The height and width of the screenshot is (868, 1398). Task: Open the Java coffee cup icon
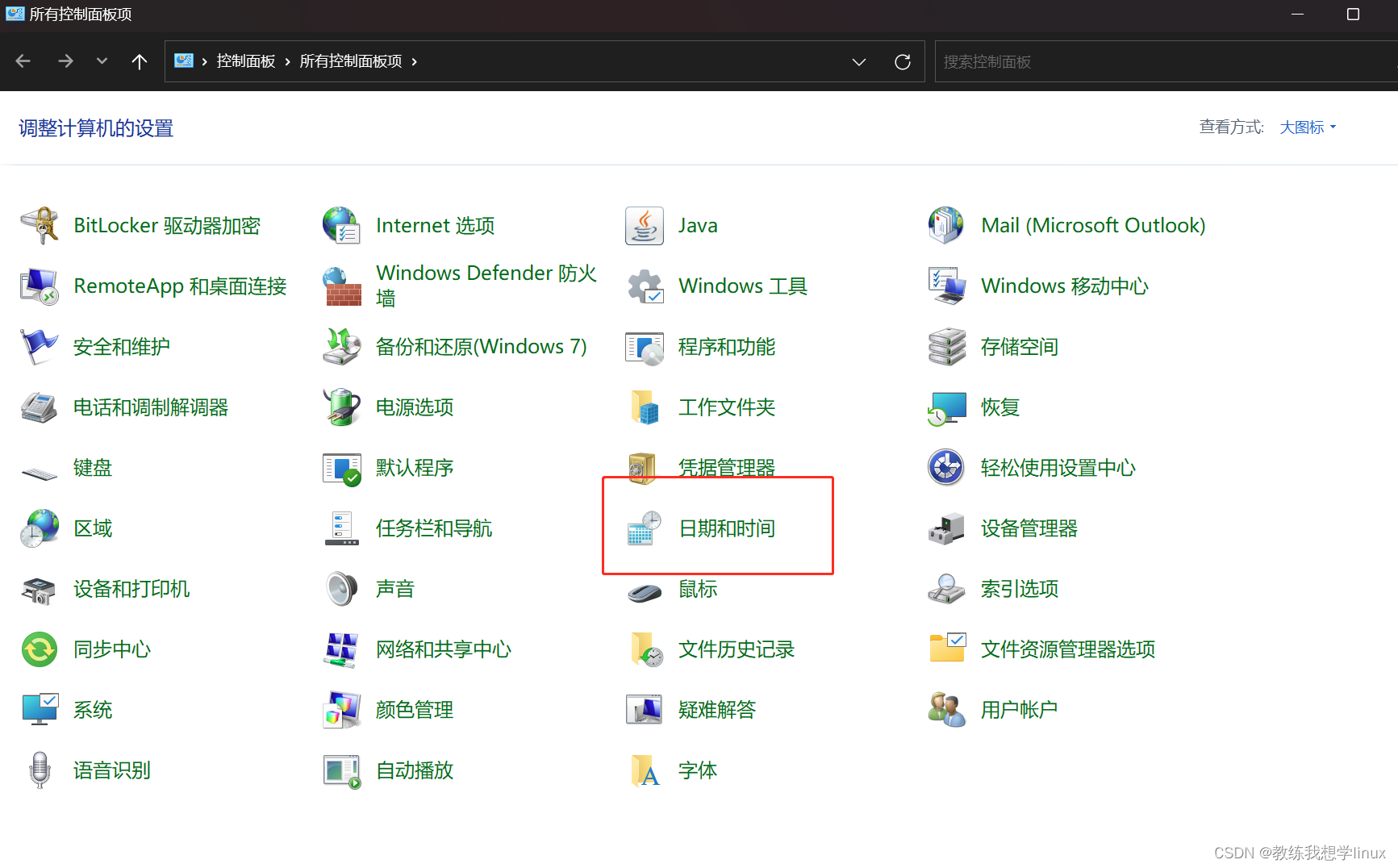tap(645, 226)
